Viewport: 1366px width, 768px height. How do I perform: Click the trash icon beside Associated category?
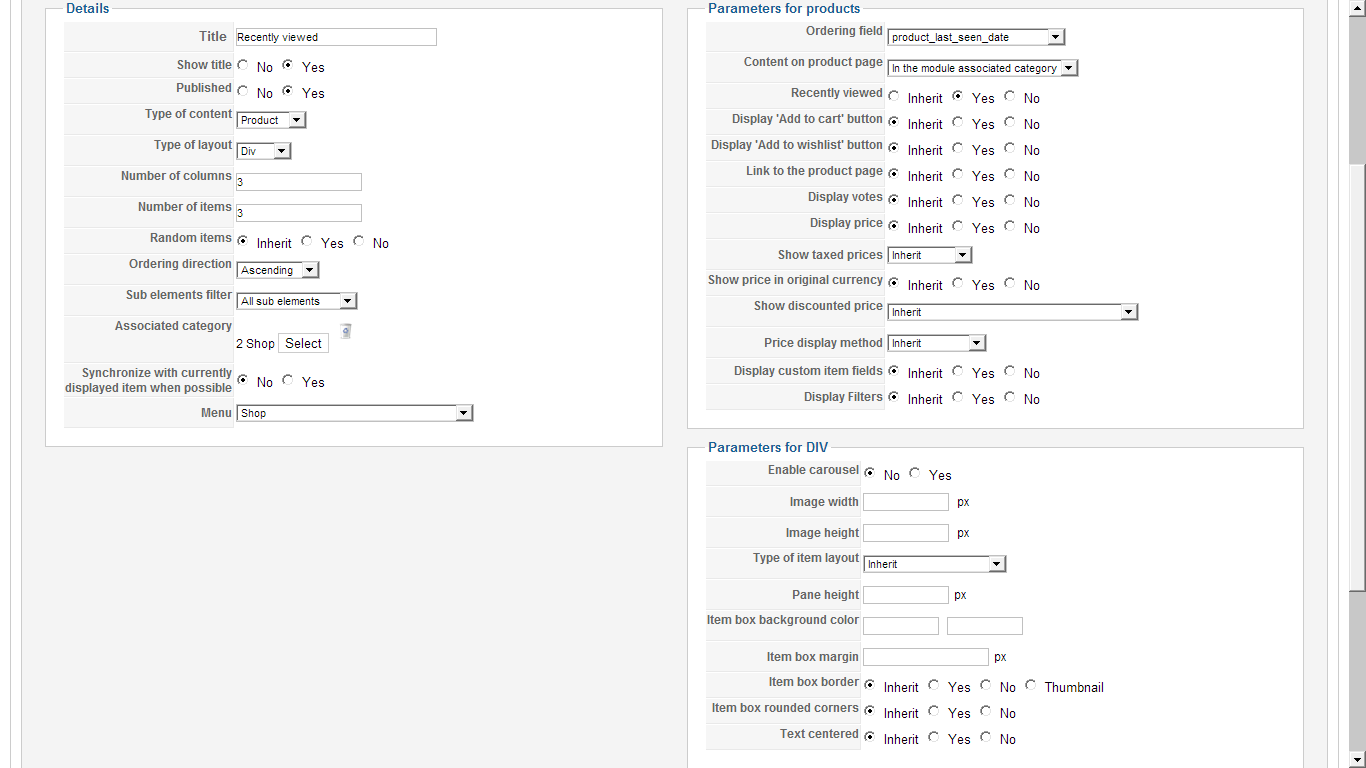click(x=346, y=331)
